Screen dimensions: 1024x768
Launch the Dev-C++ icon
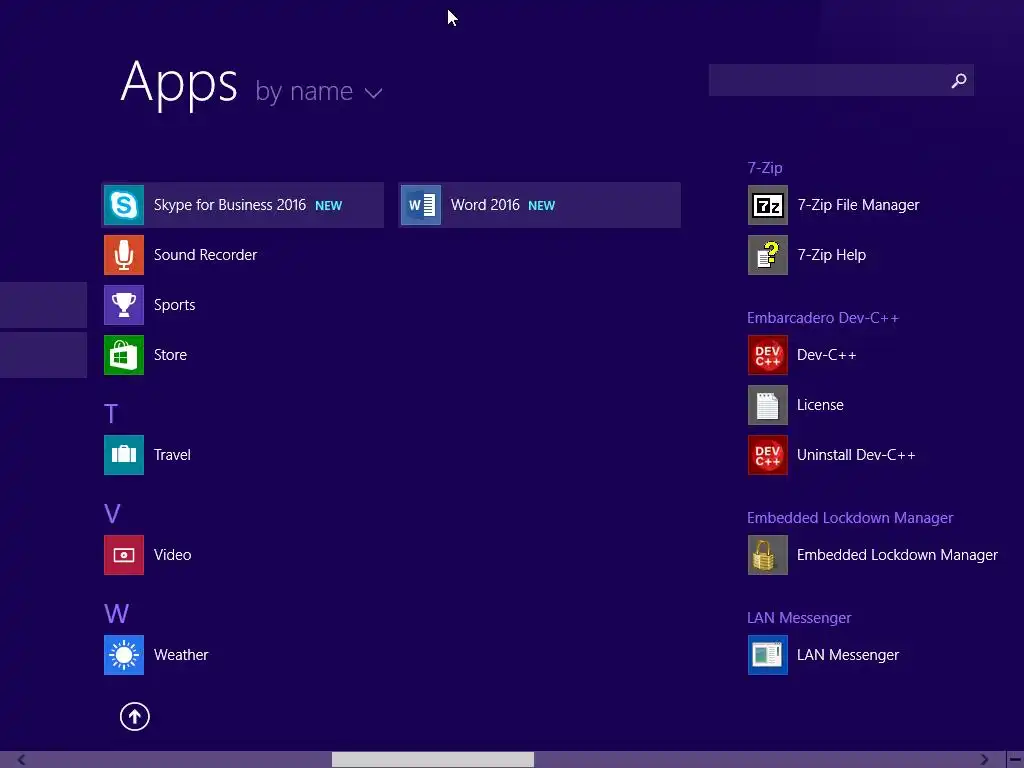(x=767, y=355)
